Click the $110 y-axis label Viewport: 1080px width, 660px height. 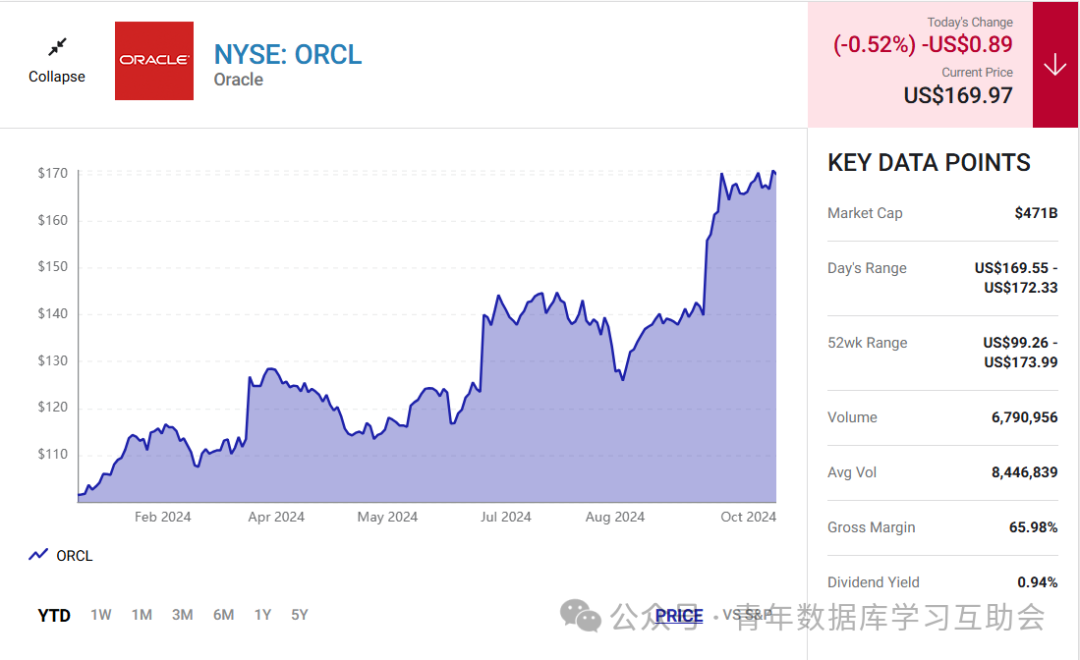point(52,455)
